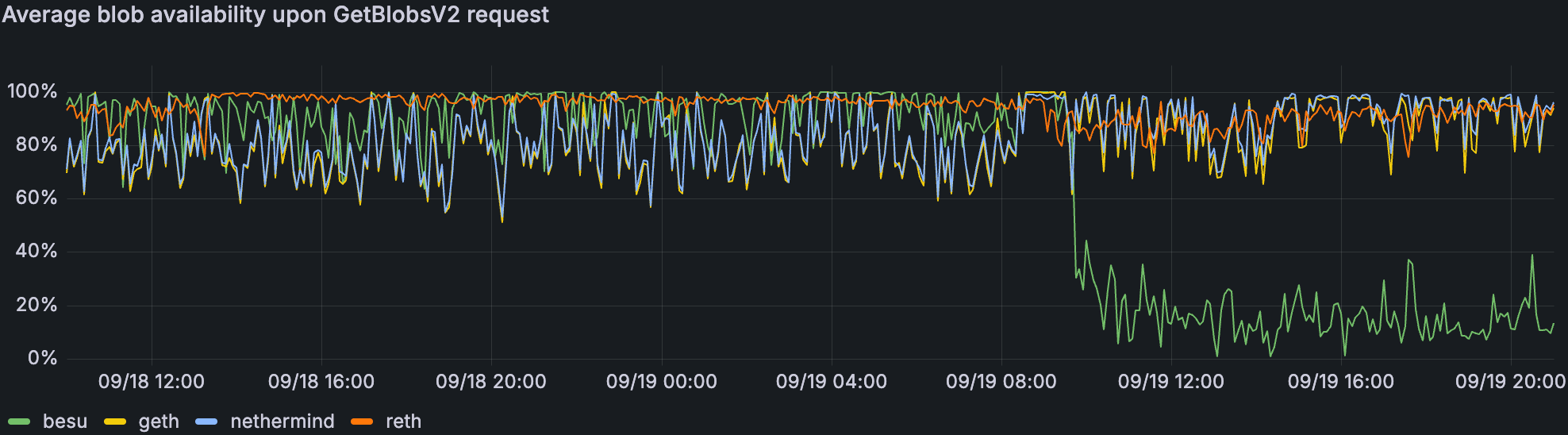Isolate the nethermind series via its legend label
Image resolution: width=1568 pixels, height=435 pixels.
point(282,422)
